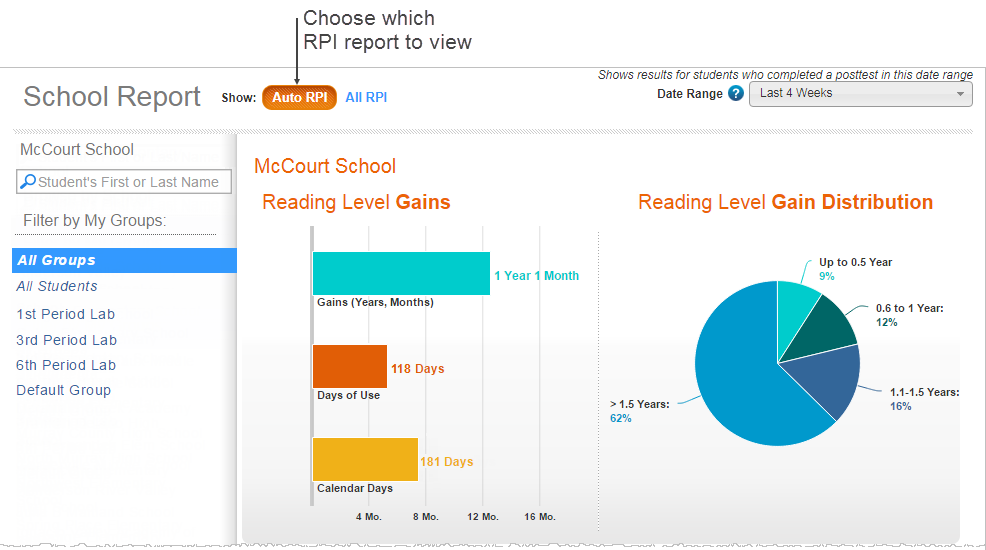This screenshot has width=986, height=550.
Task: Switch to the All RPI report
Action: pos(366,97)
